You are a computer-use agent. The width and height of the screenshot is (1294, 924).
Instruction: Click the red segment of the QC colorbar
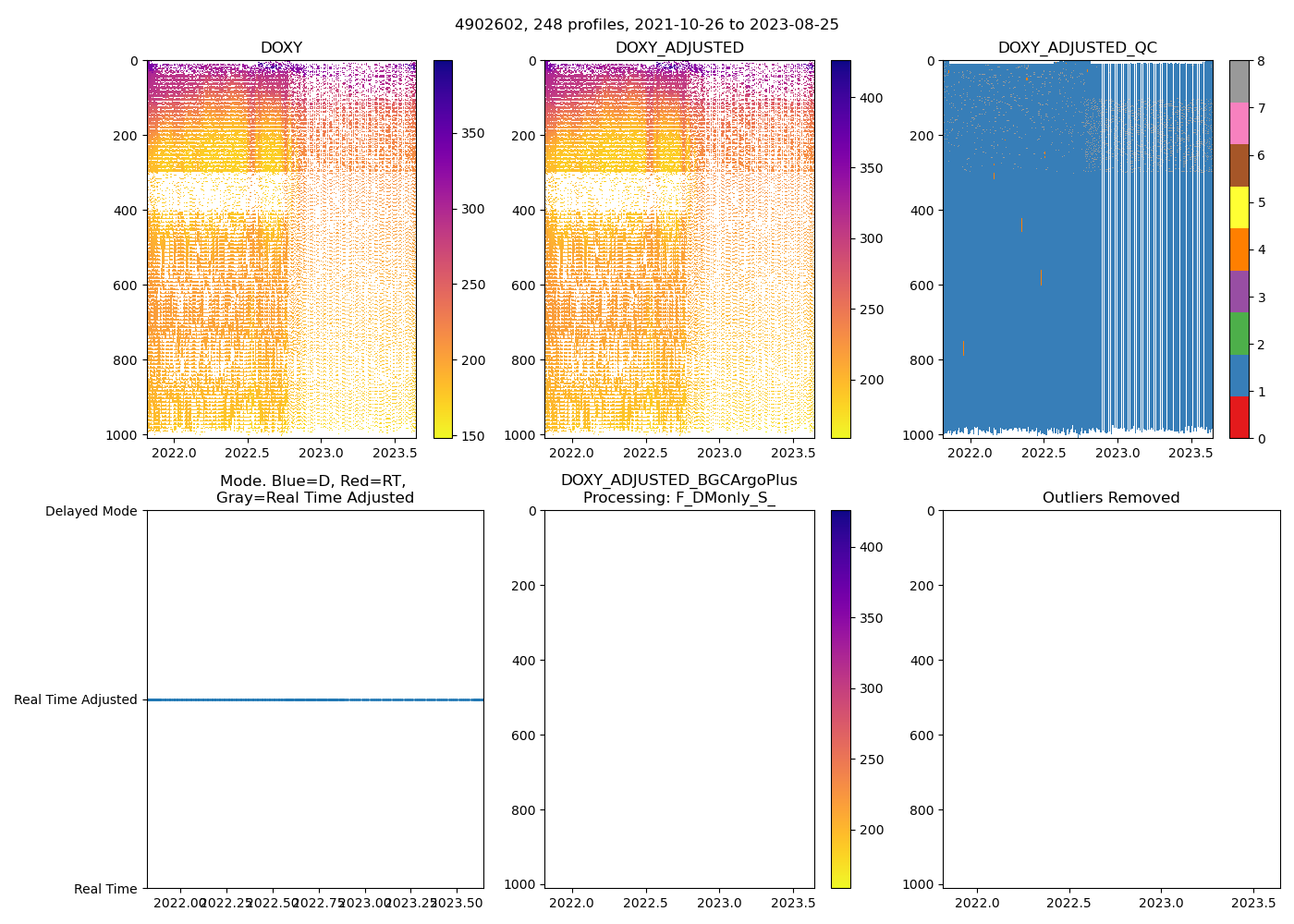[1239, 418]
